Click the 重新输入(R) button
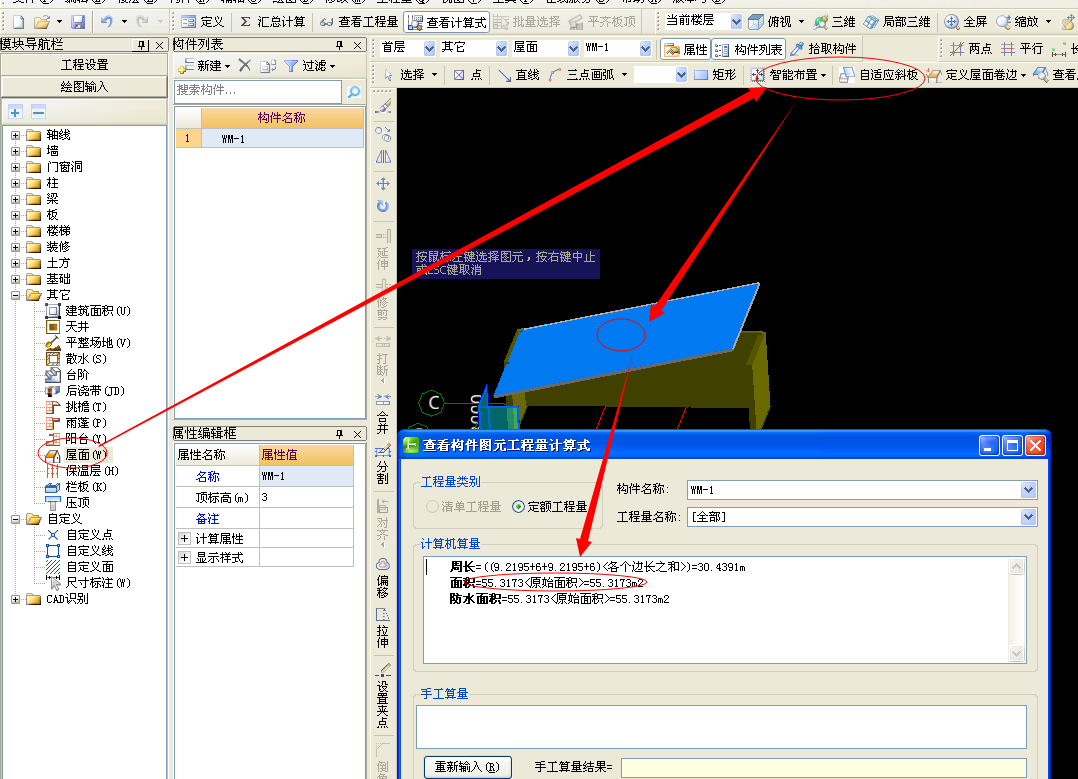 pos(468,767)
